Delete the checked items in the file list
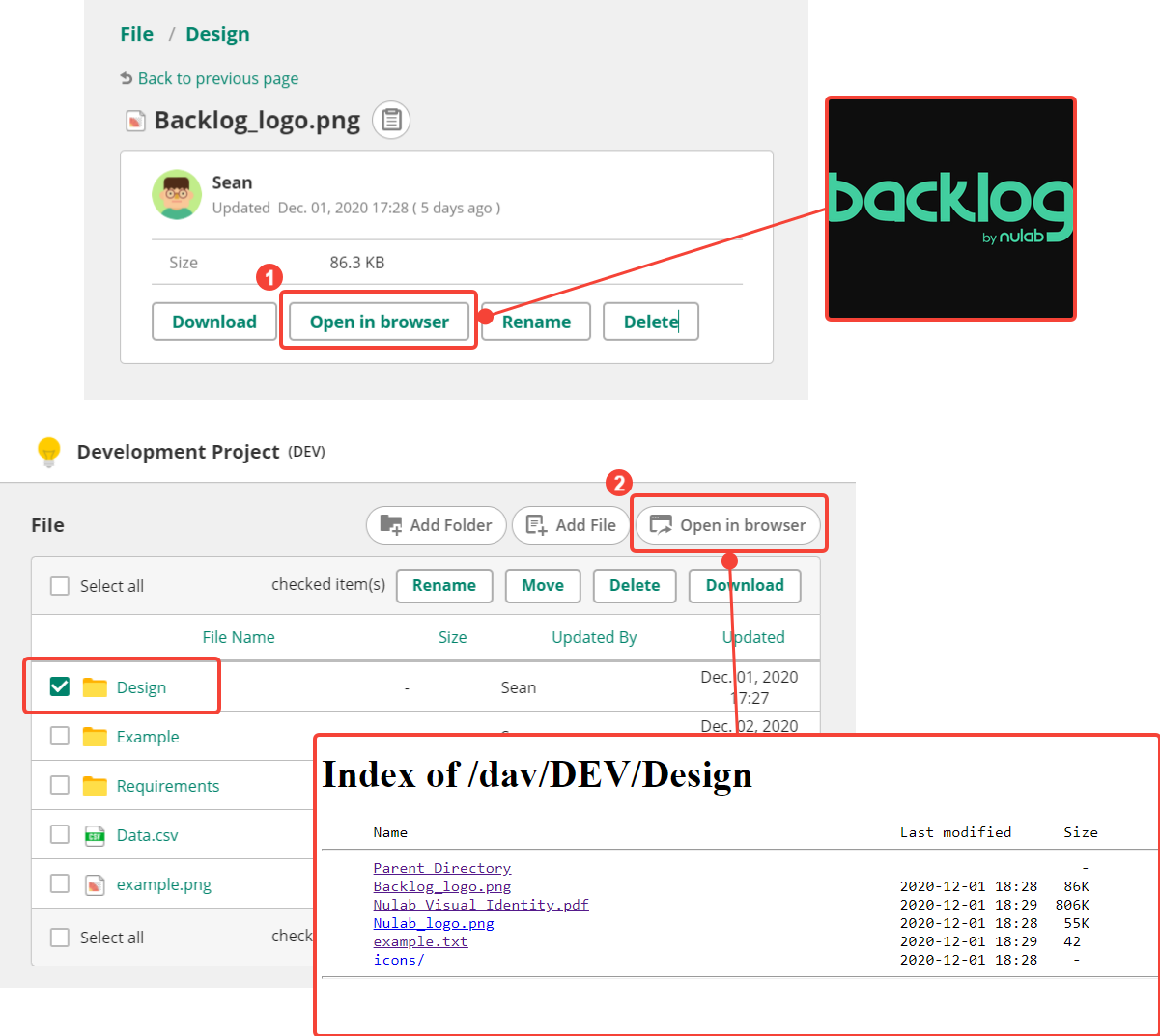 tap(635, 585)
